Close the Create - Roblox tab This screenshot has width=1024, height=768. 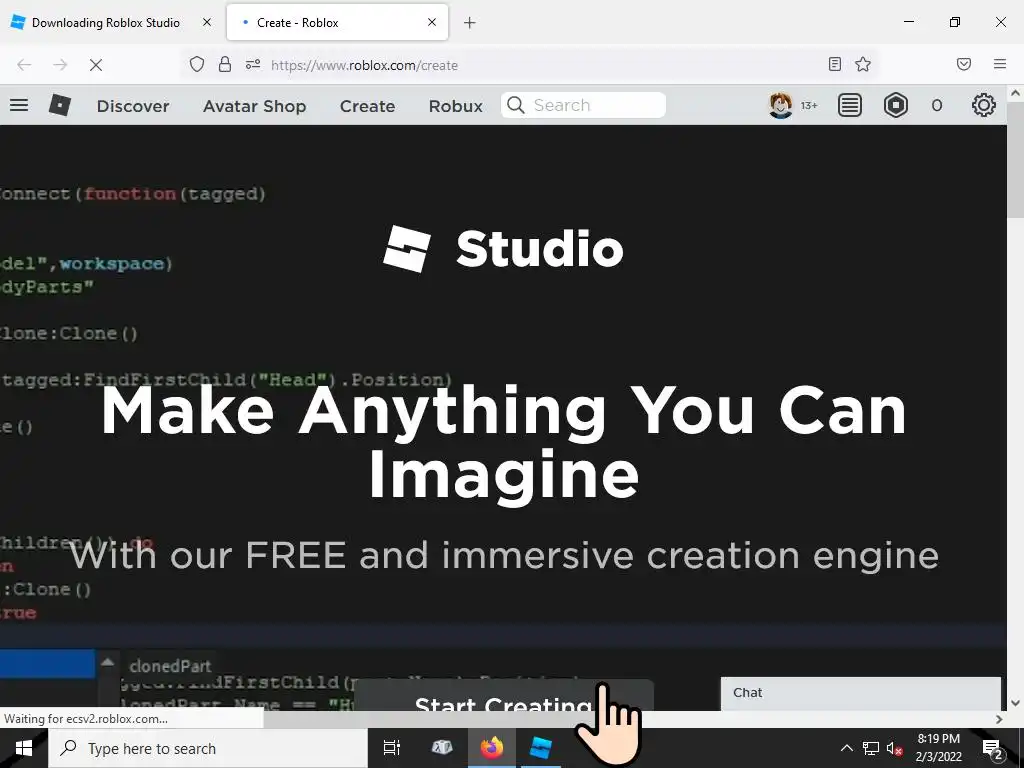pos(432,22)
